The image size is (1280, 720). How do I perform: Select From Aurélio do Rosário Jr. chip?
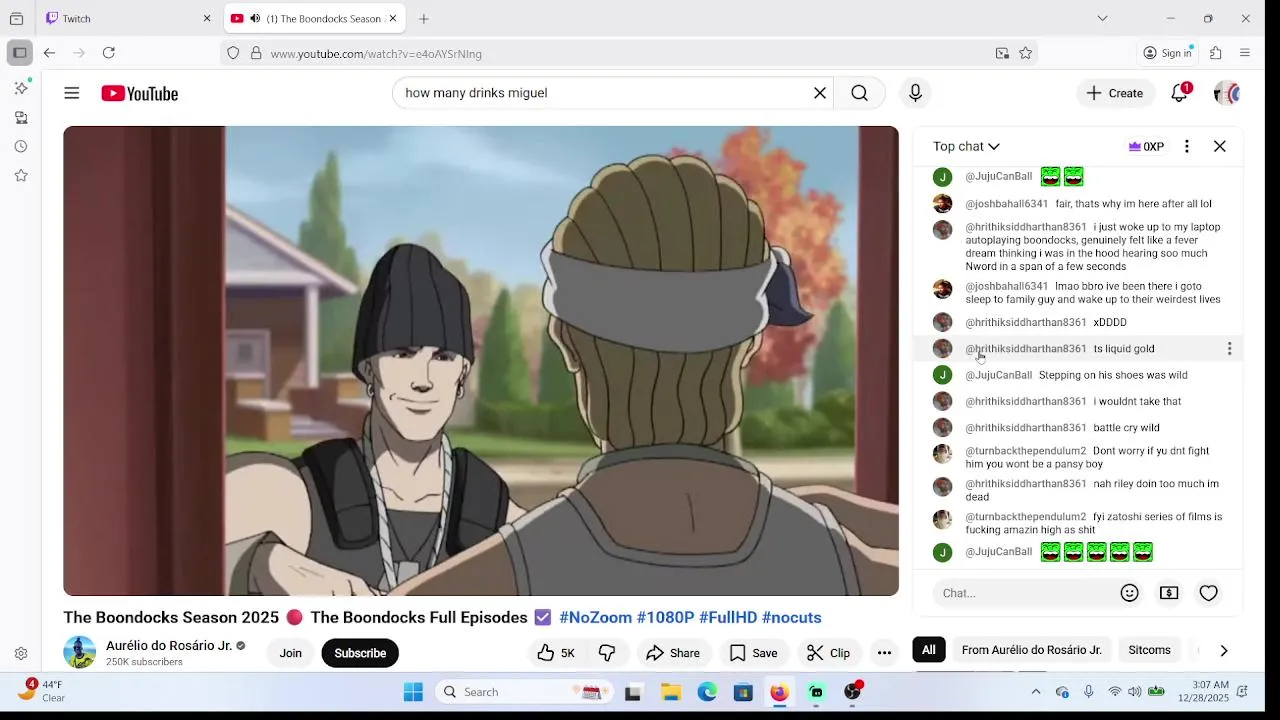click(x=1031, y=650)
